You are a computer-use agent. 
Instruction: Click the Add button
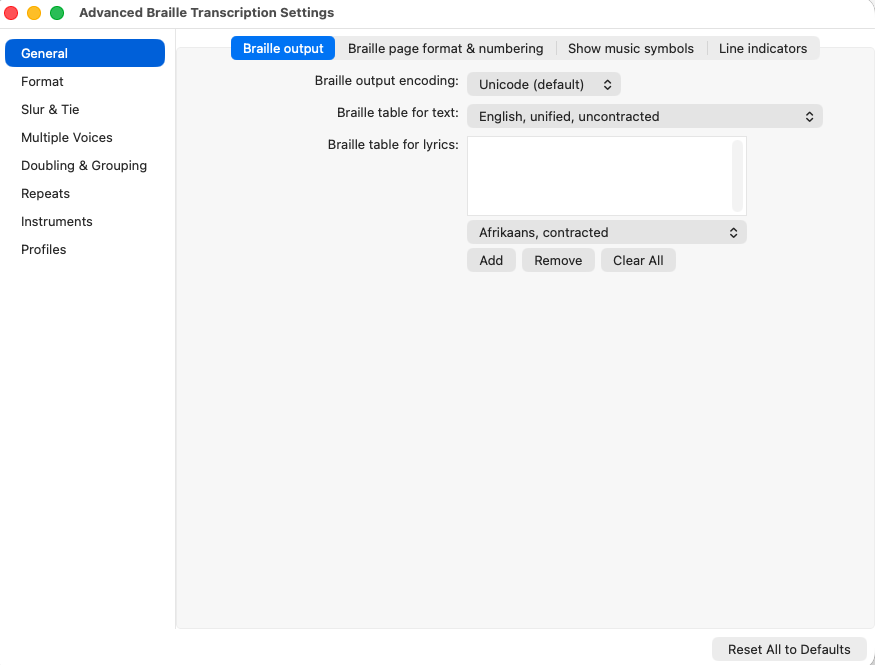491,260
